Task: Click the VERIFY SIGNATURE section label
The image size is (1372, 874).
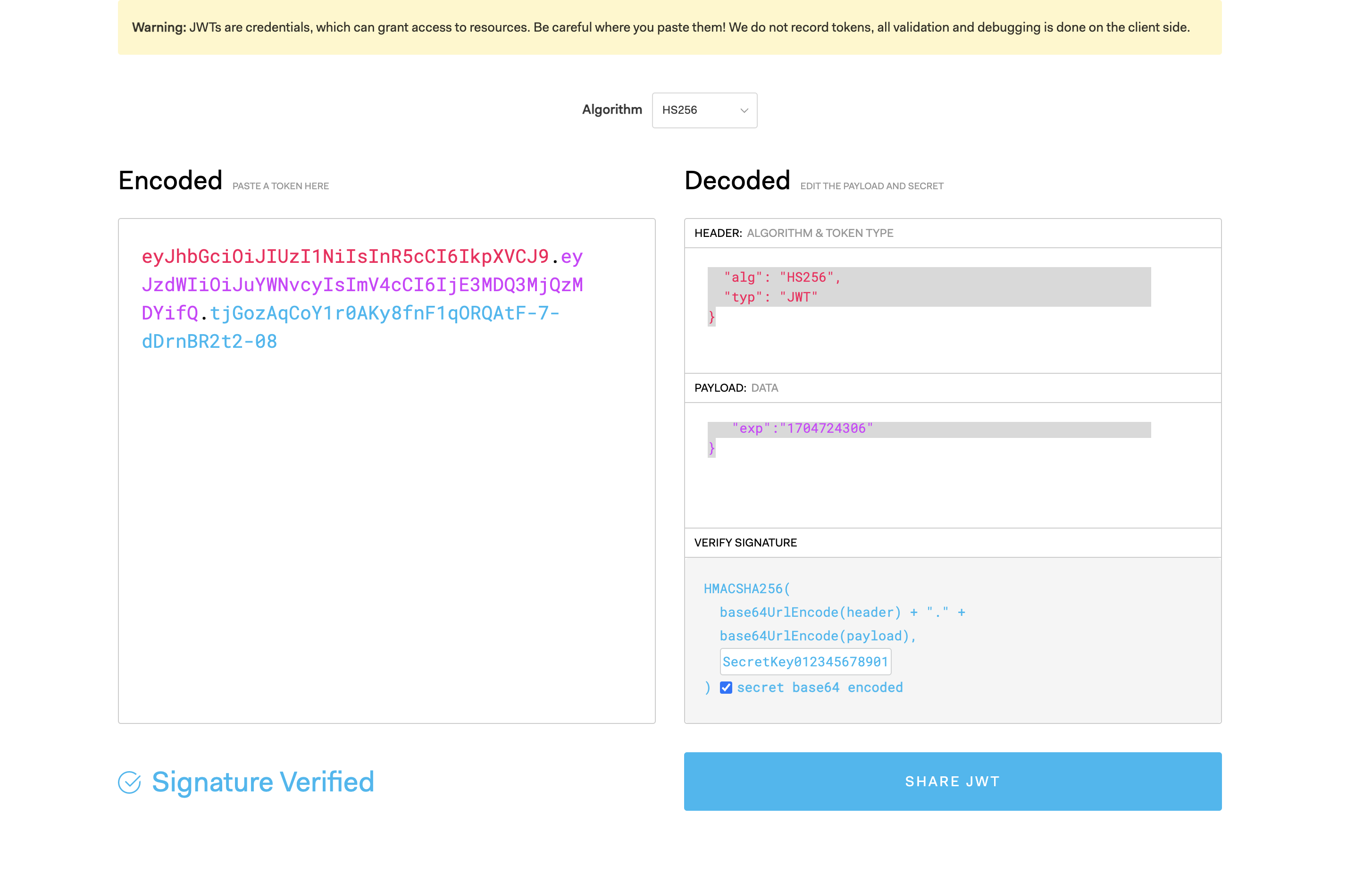Action: tap(745, 542)
